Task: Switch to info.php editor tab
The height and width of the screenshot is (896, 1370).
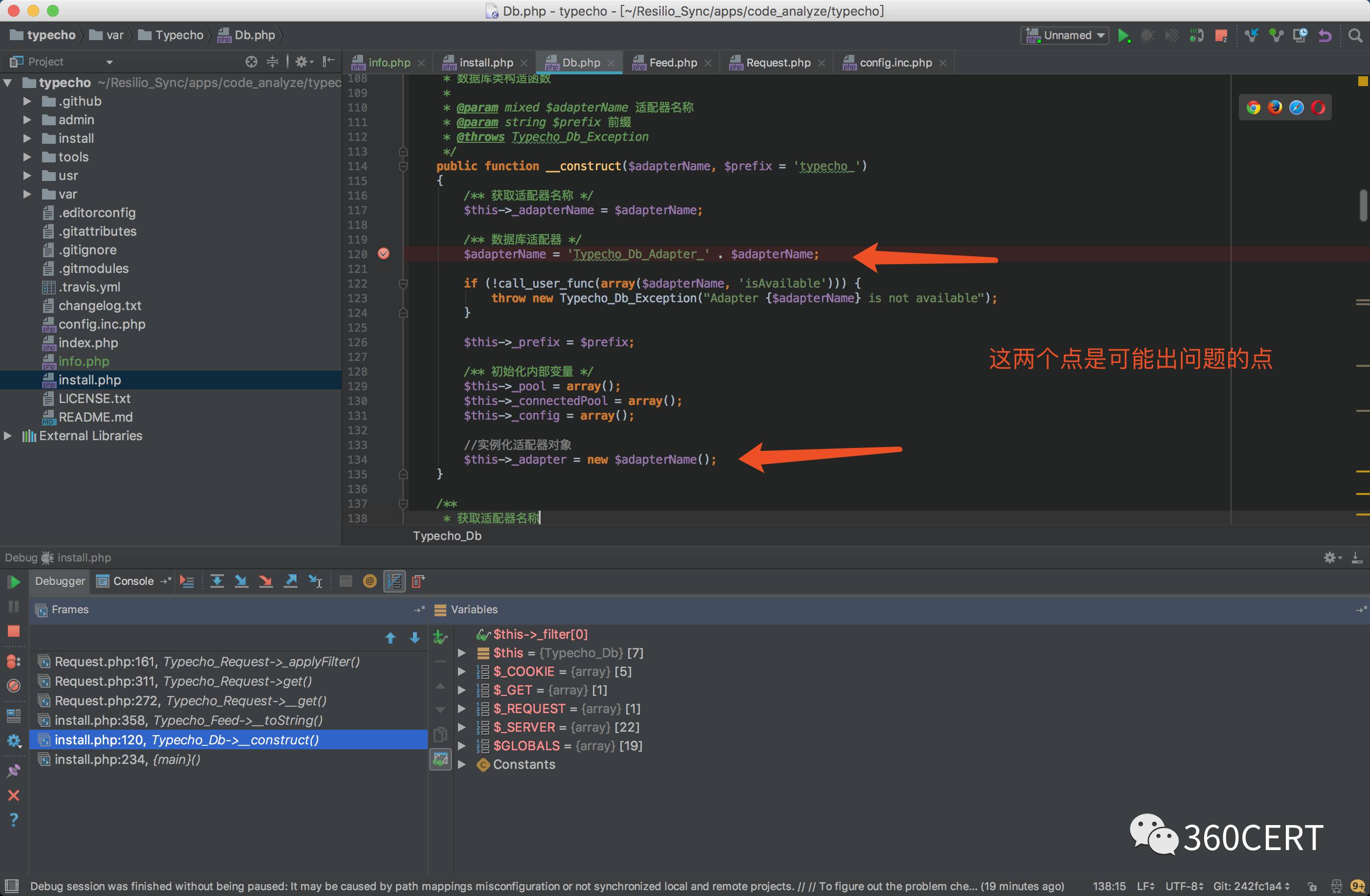Action: coord(388,63)
